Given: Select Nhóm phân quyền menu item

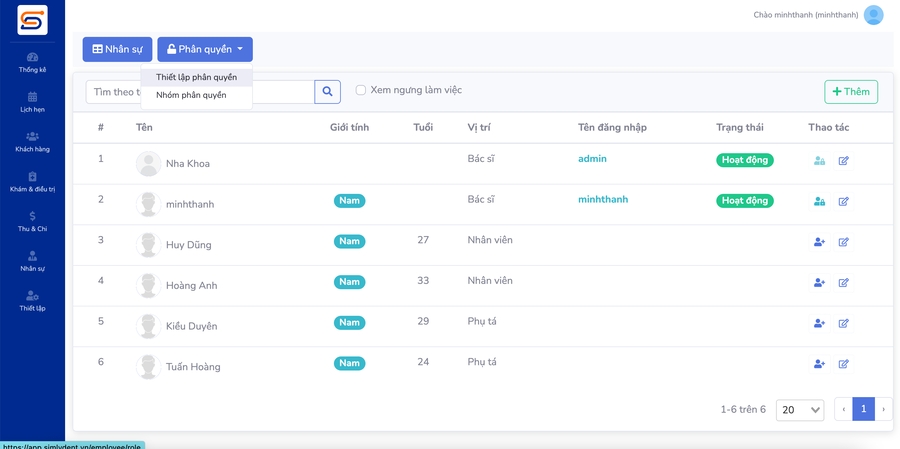Looking at the screenshot, I should 191,95.
